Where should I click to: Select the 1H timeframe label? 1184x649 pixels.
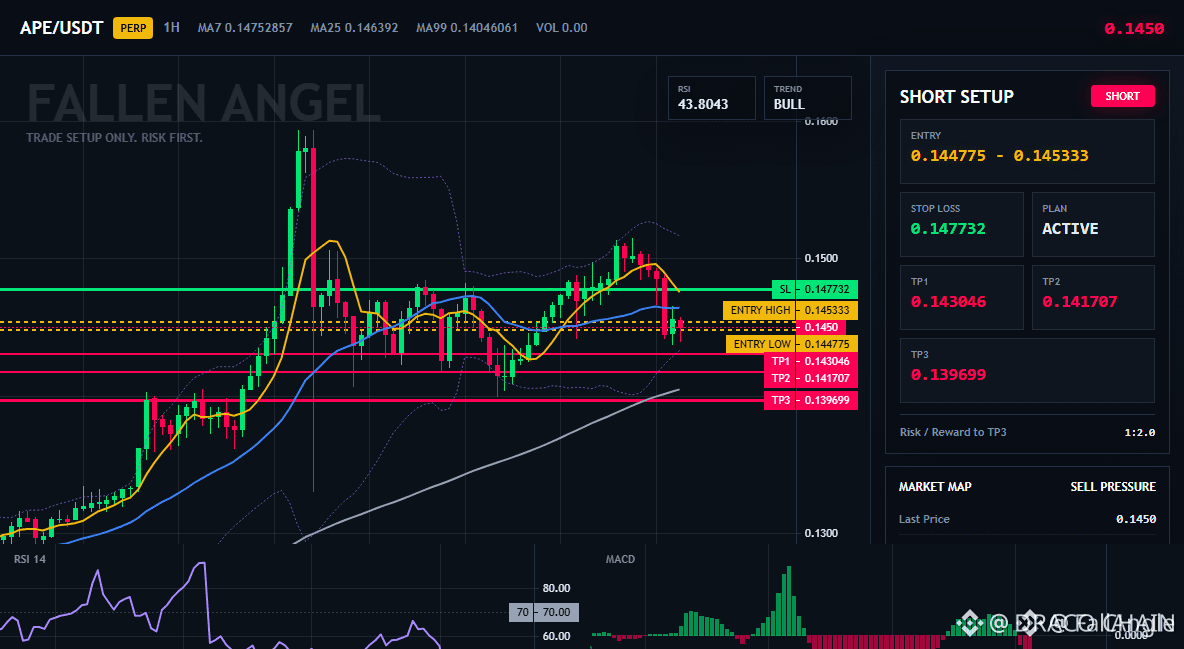pos(171,27)
